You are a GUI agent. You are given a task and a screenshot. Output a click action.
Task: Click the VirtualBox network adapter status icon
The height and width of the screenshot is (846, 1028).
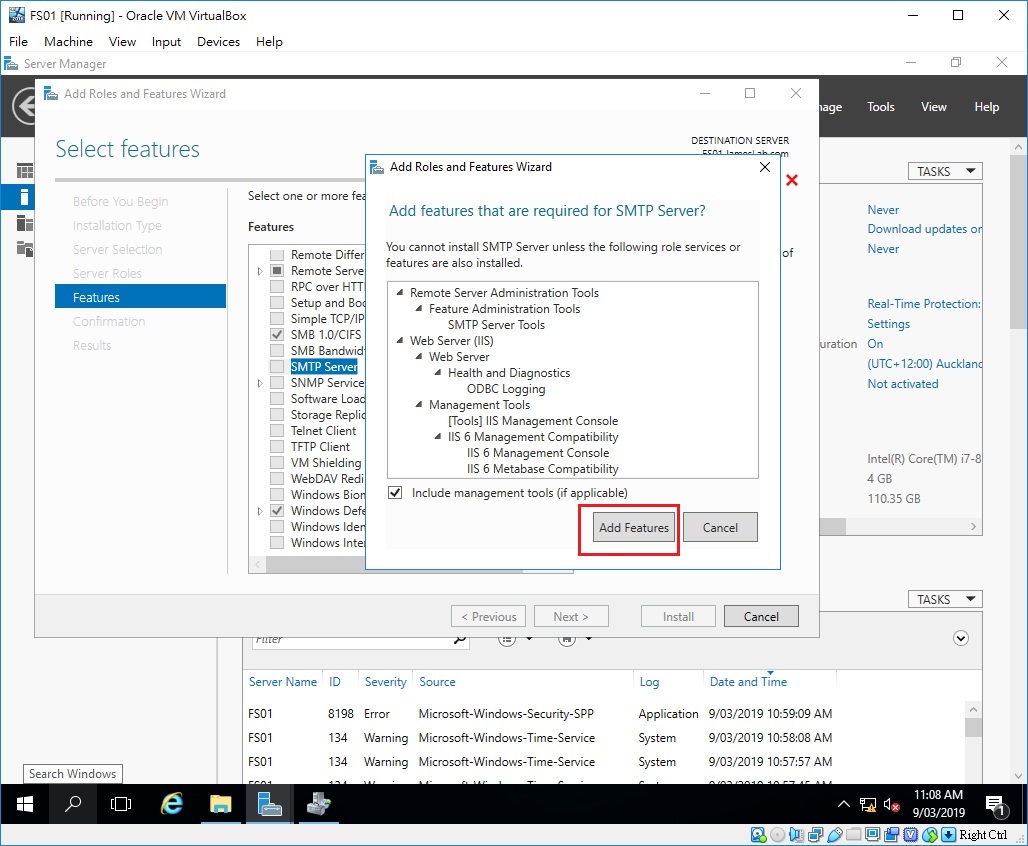point(816,834)
